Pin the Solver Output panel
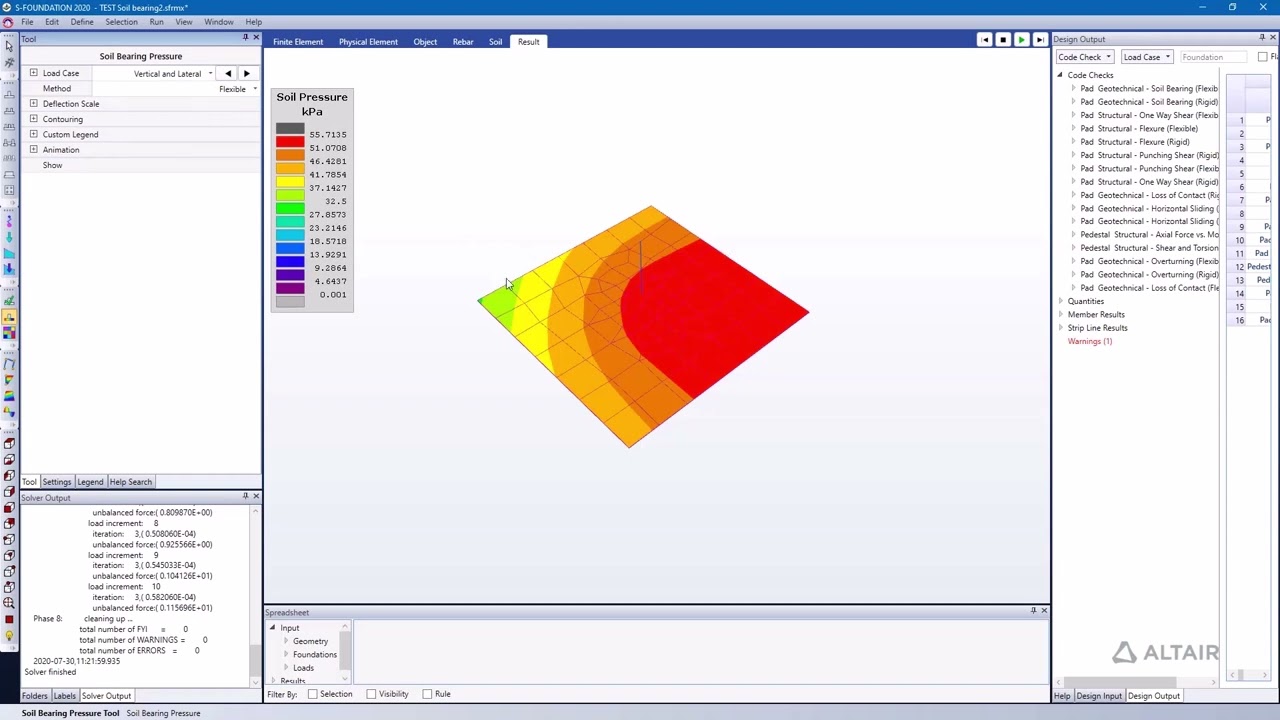Viewport: 1280px width, 720px height. click(x=245, y=496)
